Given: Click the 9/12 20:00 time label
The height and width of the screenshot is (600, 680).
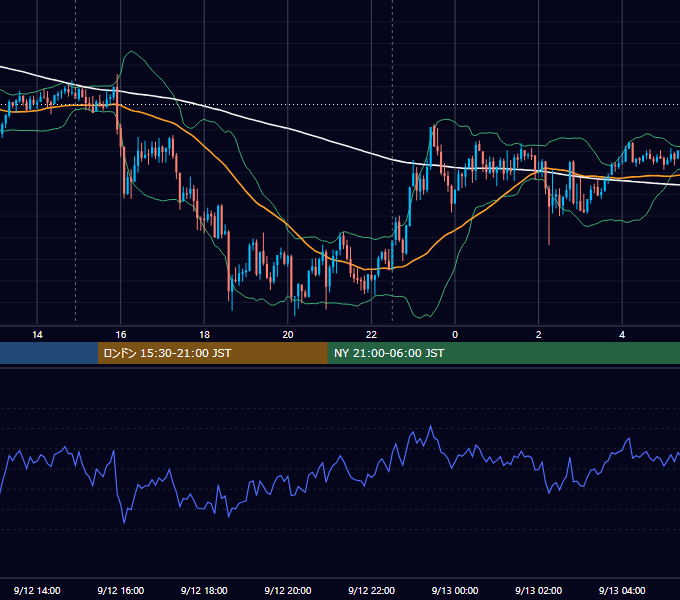Looking at the screenshot, I should pos(288,590).
